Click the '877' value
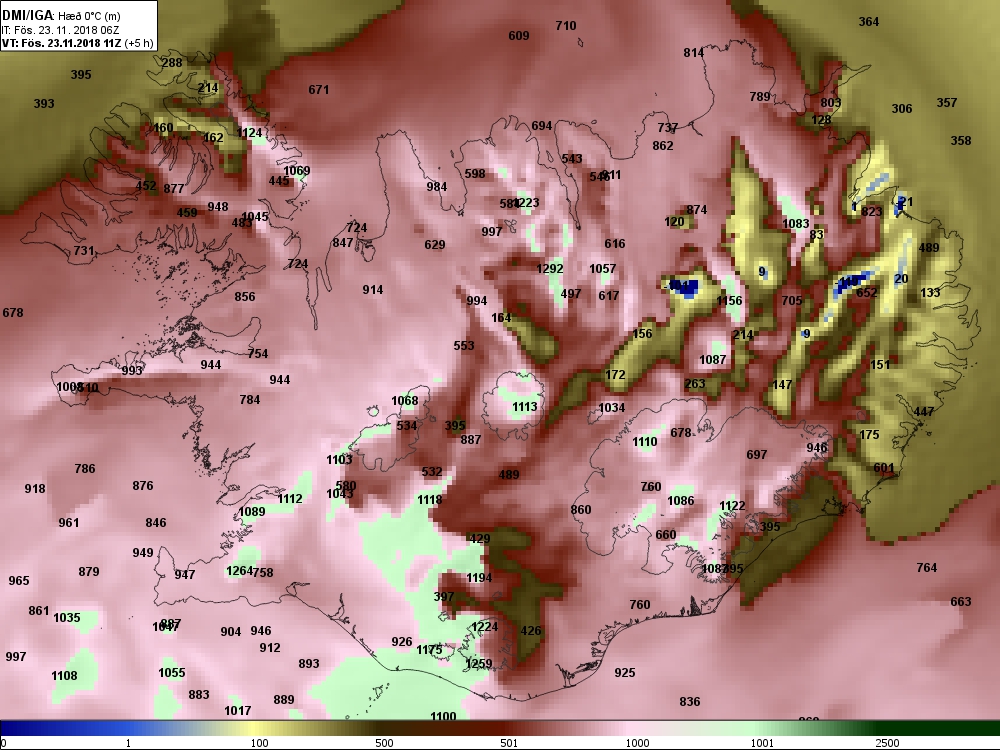Image resolution: width=1000 pixels, height=750 pixels. (173, 188)
